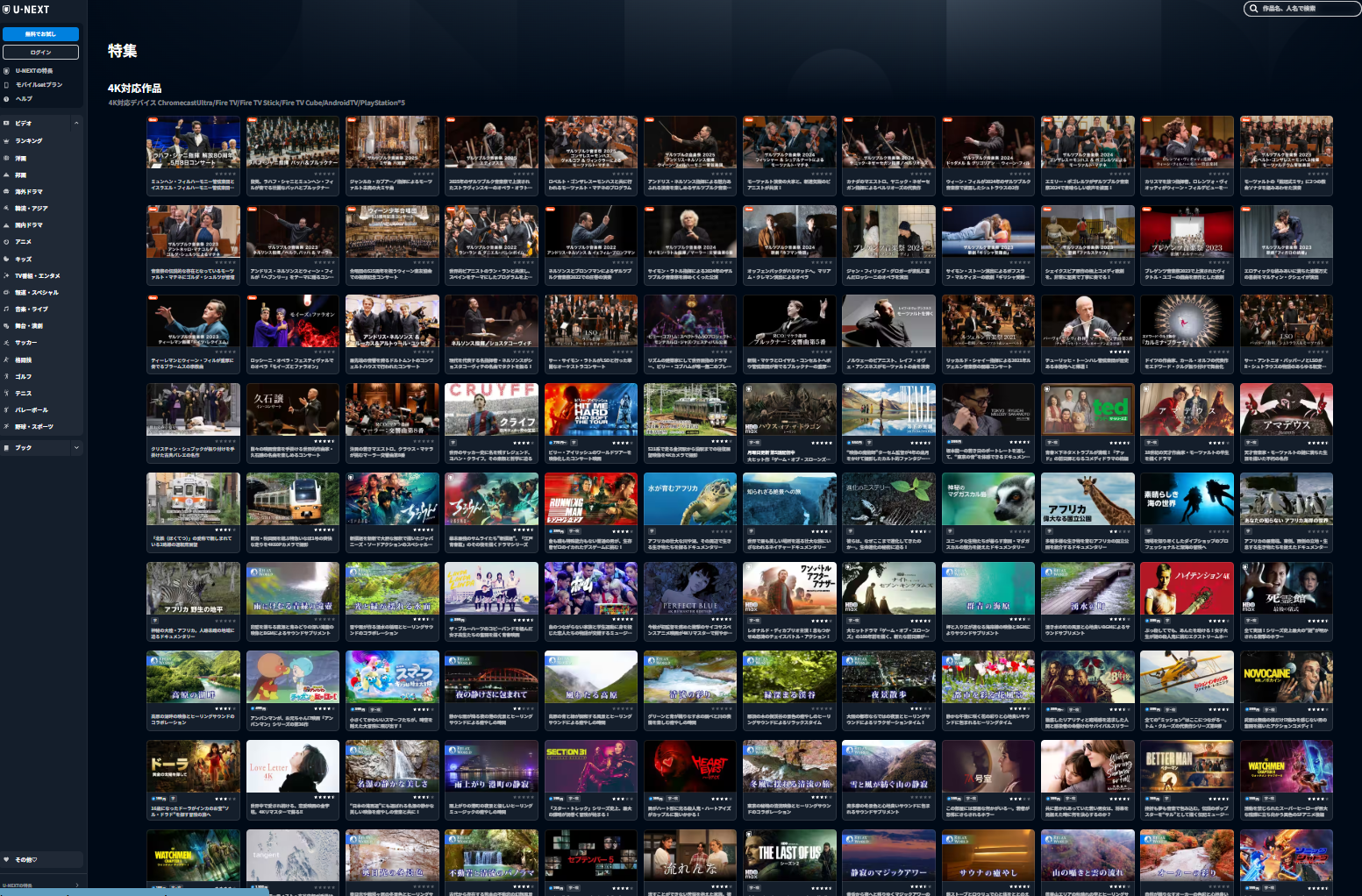Click the サッカー sidebar icon
The height and width of the screenshot is (896, 1362).
(6, 342)
